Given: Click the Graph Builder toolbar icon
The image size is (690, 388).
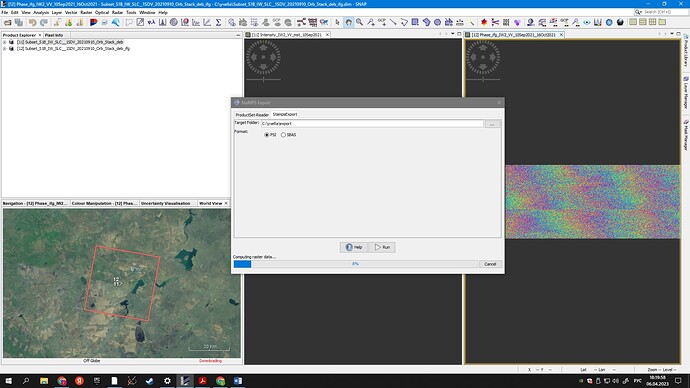Looking at the screenshot, I should [x=301, y=22].
